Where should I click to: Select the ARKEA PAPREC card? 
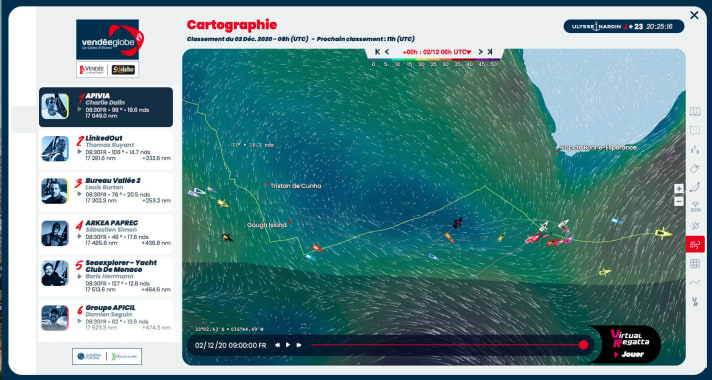(x=106, y=234)
